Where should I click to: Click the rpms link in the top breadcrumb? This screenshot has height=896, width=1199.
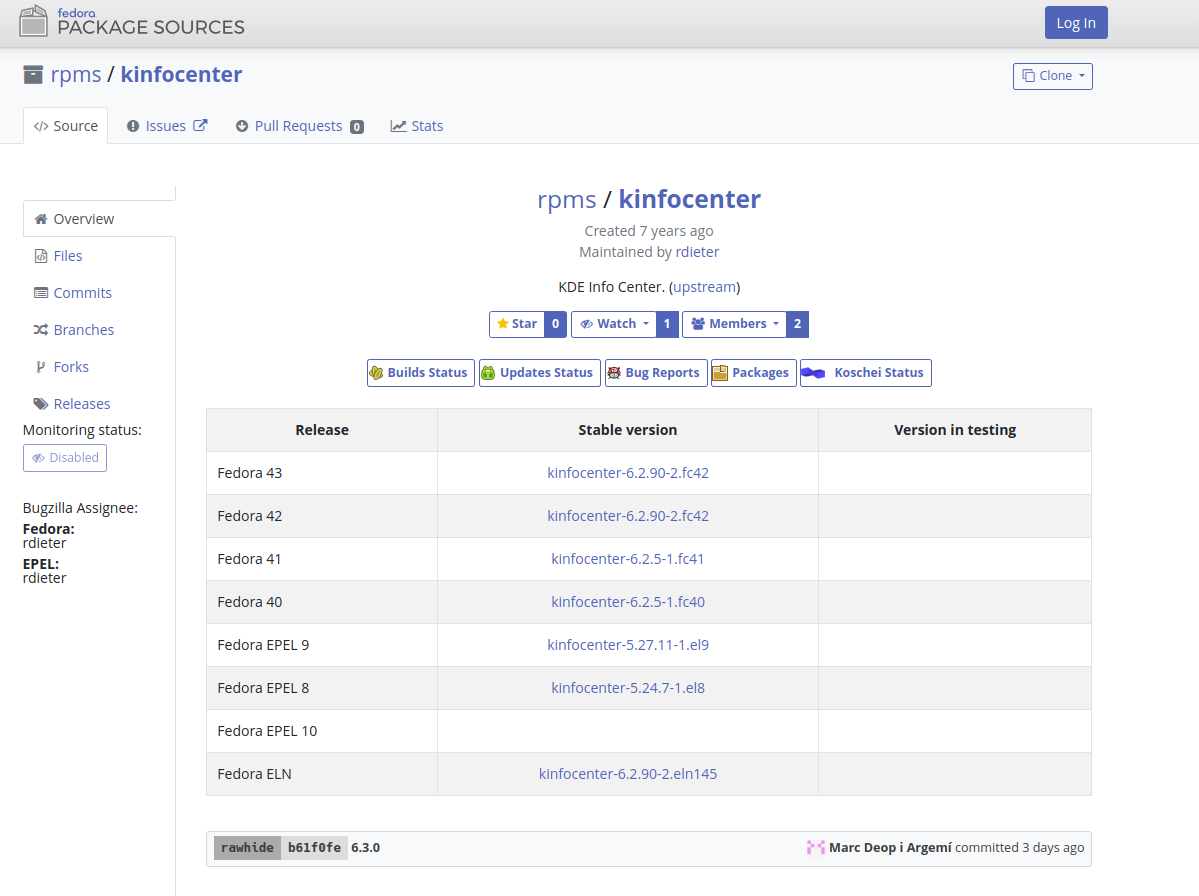point(76,74)
